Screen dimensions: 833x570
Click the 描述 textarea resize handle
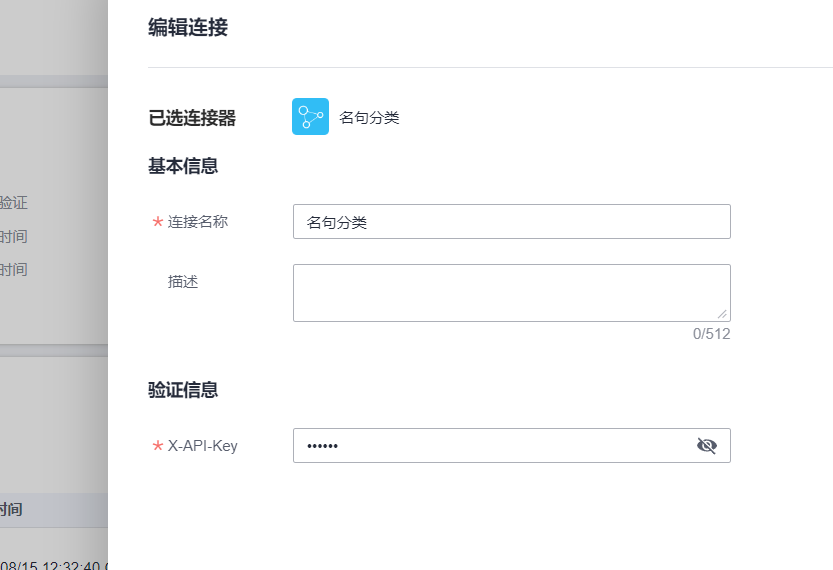722,313
